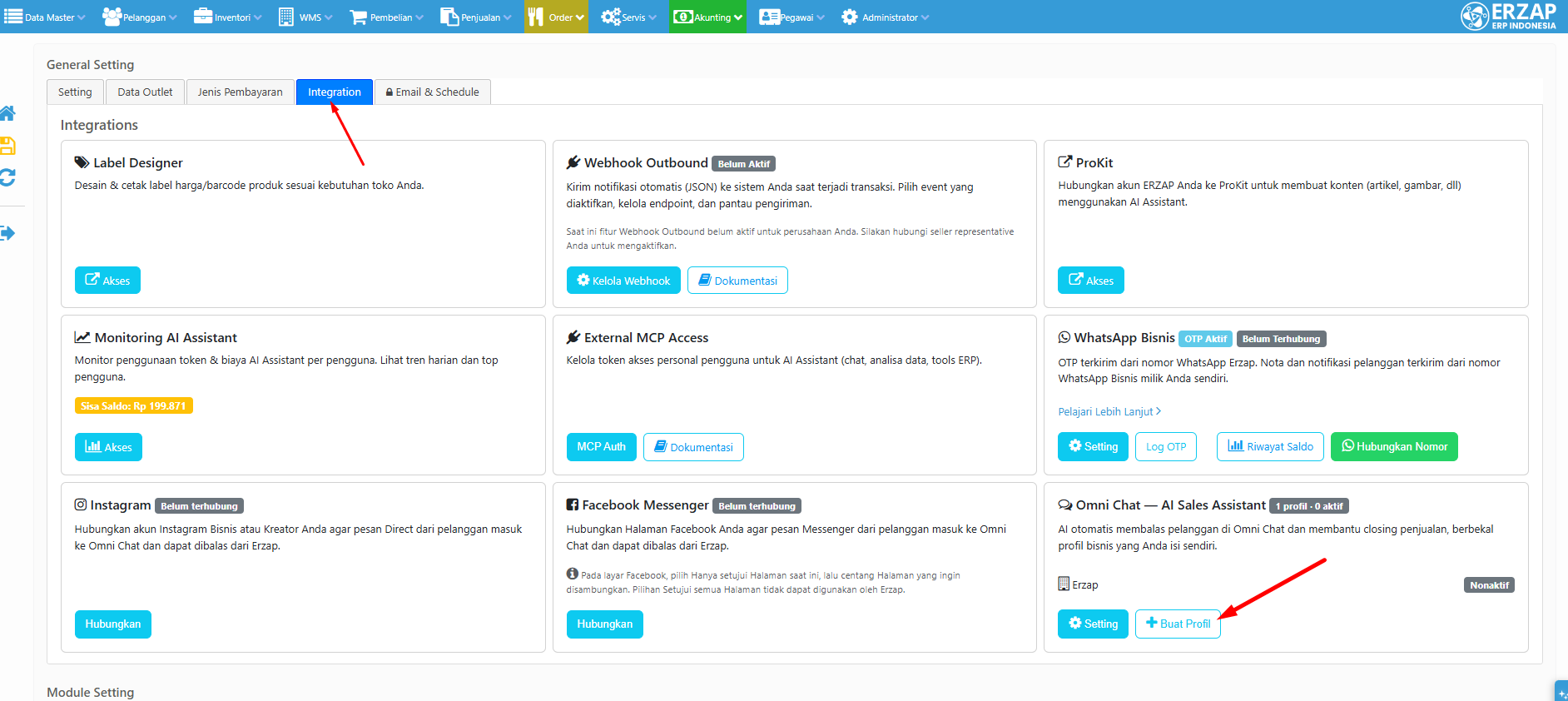This screenshot has width=1568, height=701.
Task: Click Akses in Monitoring AI Assistant card
Action: (108, 447)
